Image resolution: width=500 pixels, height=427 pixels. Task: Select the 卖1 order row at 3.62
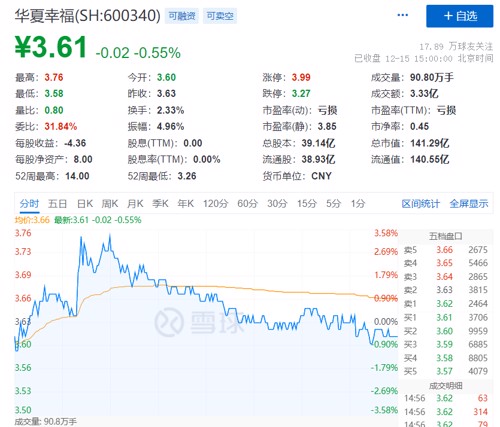445,304
